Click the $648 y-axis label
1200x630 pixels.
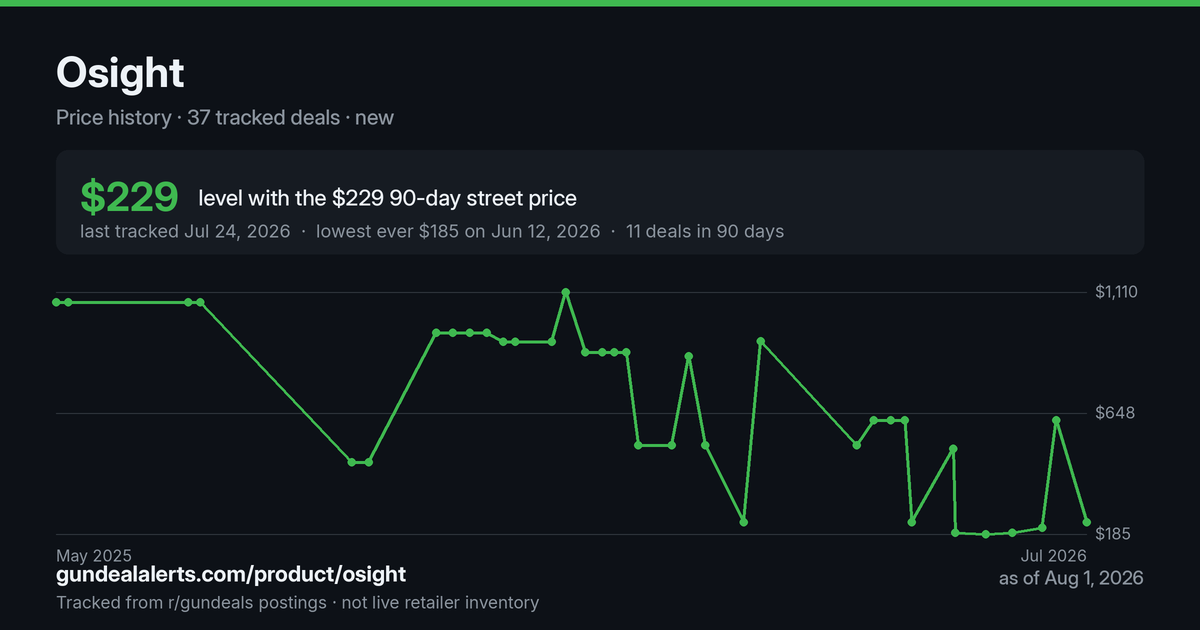coord(1115,413)
